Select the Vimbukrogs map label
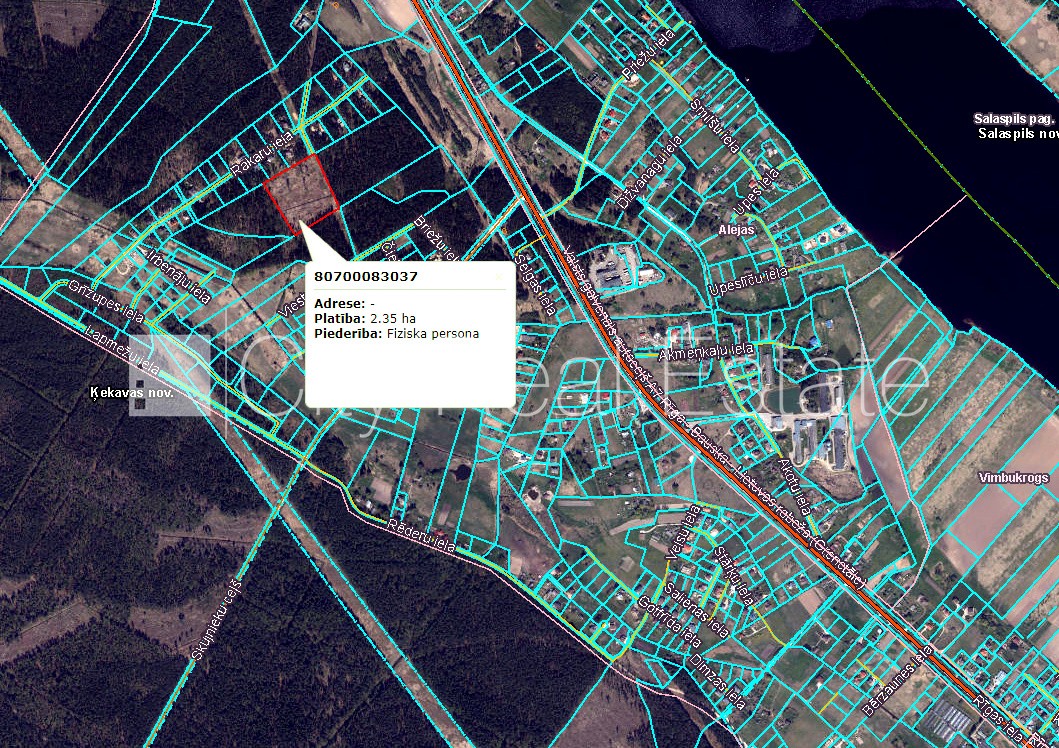This screenshot has width=1059, height=748. [x=1013, y=478]
